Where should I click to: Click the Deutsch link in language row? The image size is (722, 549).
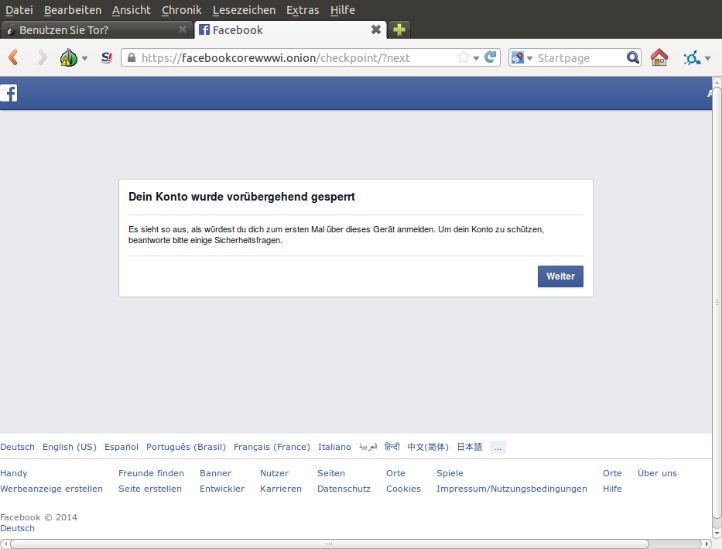click(x=17, y=447)
